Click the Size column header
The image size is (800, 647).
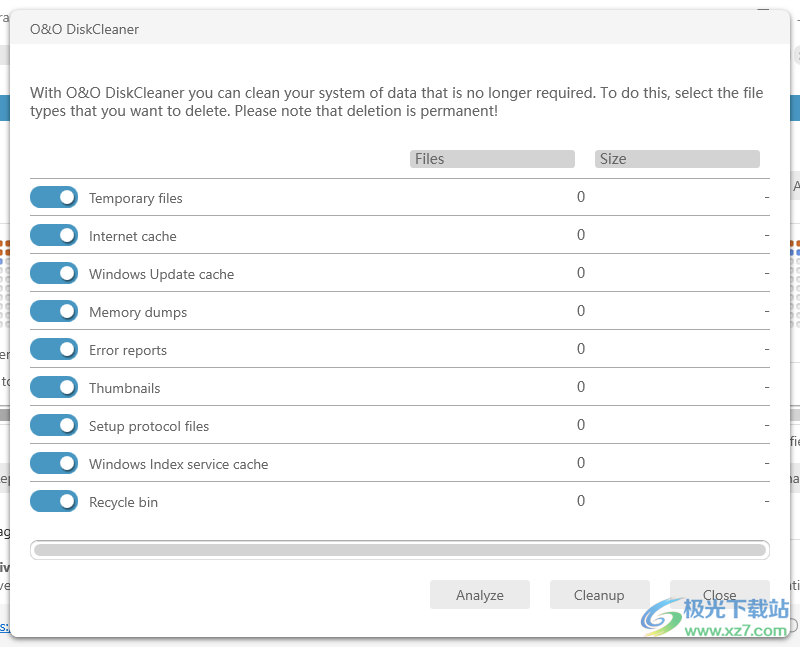pos(677,159)
